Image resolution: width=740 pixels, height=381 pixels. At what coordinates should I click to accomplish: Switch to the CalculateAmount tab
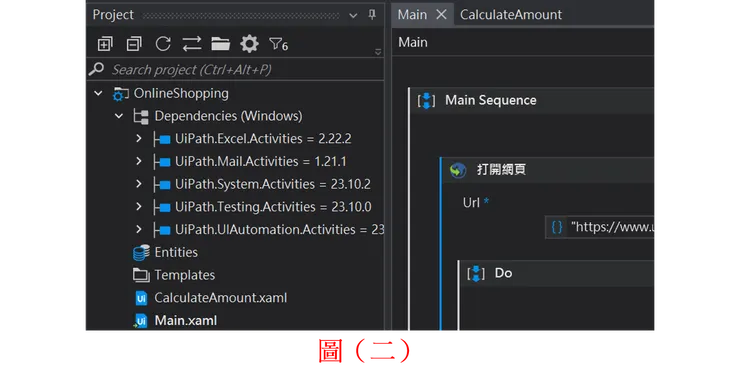511,15
